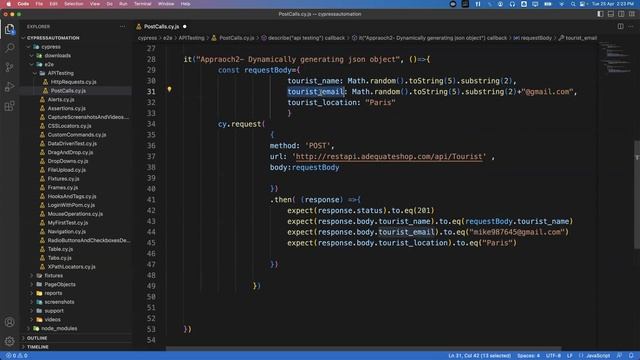Open notifications bell in status bar
Image resolution: width=640 pixels, height=360 pixels.
[x=631, y=356]
